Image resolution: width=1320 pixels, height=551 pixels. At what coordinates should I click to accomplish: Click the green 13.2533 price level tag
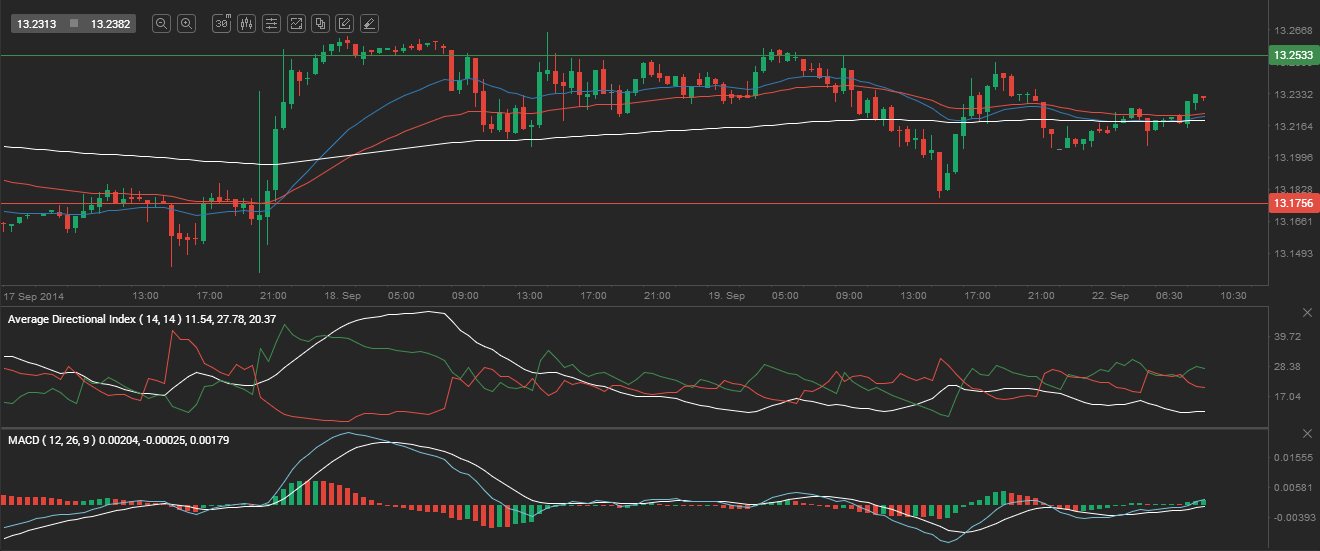pyautogui.click(x=1291, y=55)
